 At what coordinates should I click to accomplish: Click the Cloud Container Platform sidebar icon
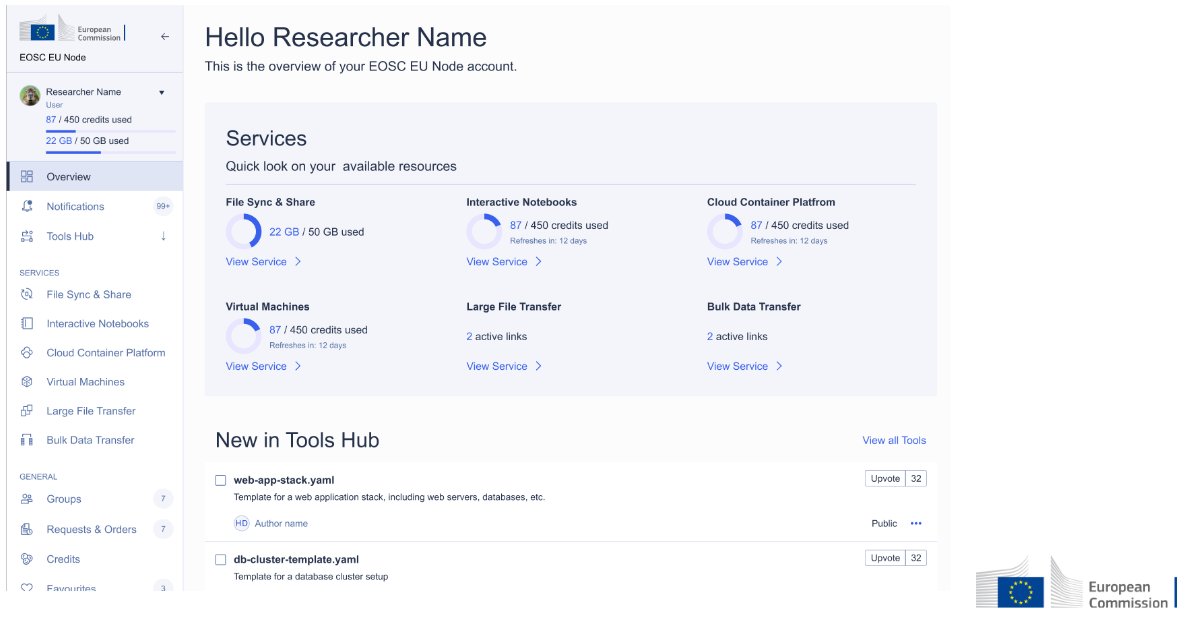[27, 352]
